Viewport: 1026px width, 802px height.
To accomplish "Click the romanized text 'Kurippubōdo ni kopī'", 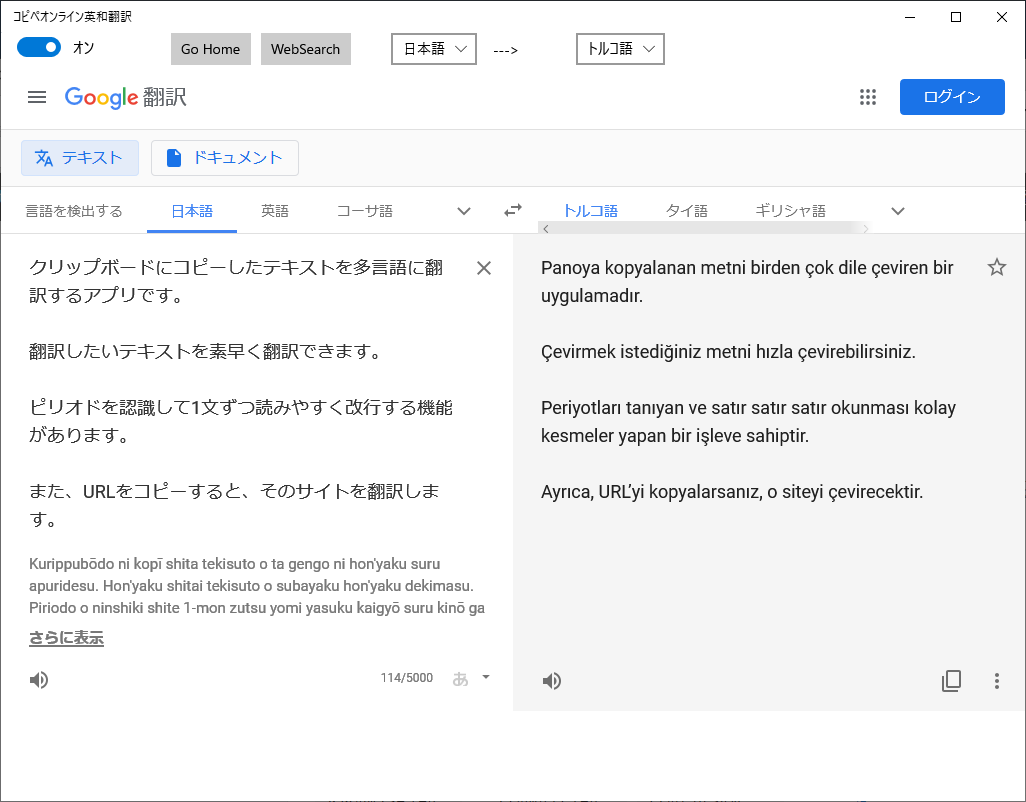I will [x=96, y=564].
